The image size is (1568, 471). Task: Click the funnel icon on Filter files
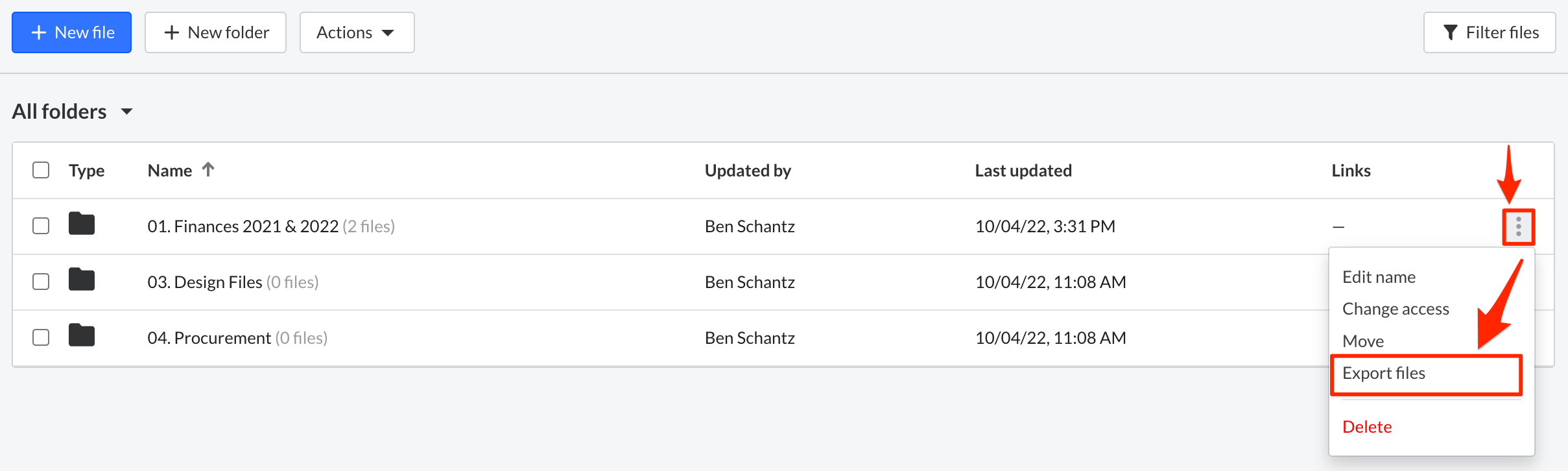pyautogui.click(x=1451, y=32)
